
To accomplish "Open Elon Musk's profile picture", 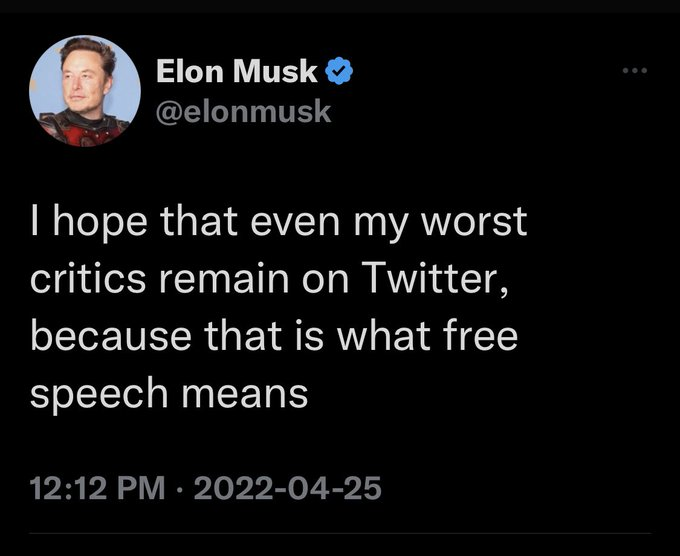I will click(85, 91).
